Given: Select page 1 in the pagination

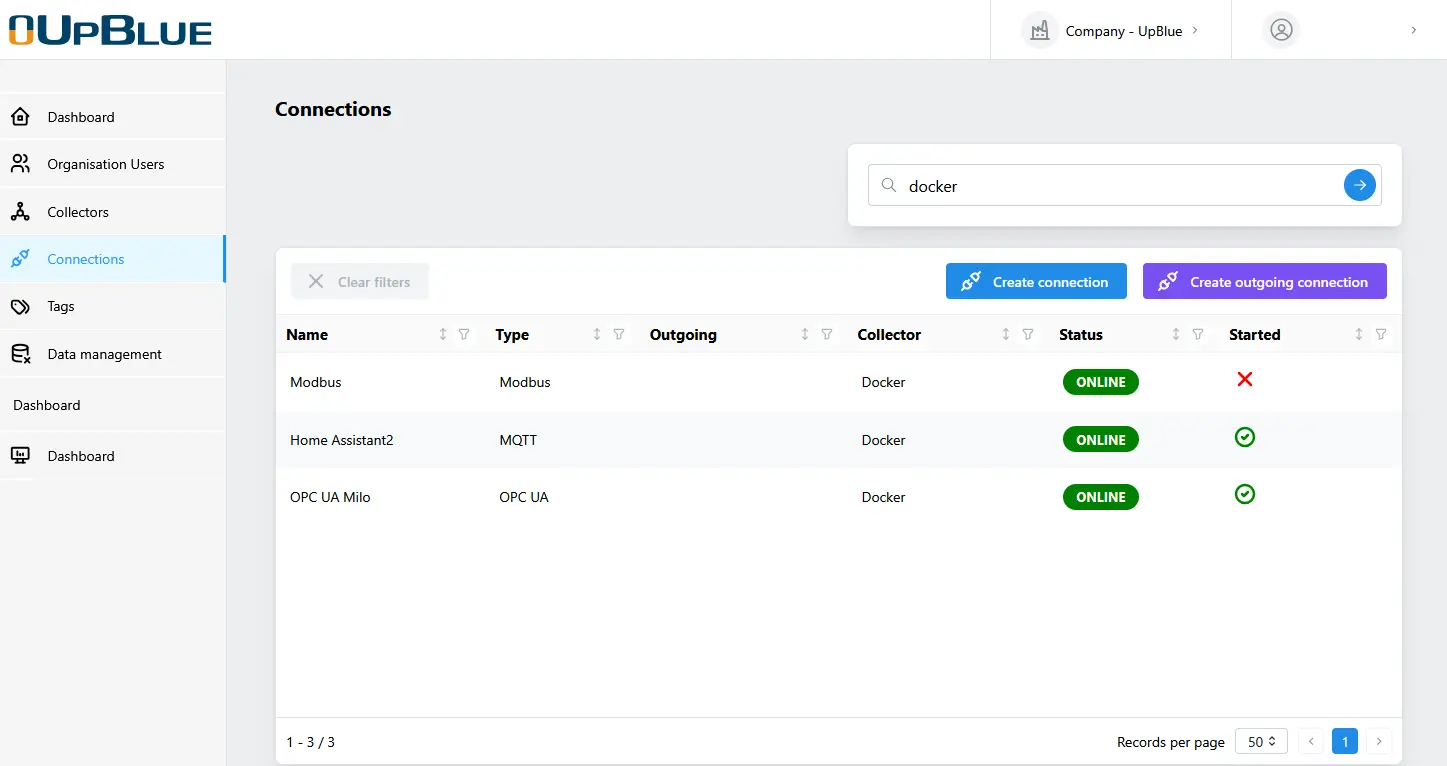Looking at the screenshot, I should (x=1345, y=742).
